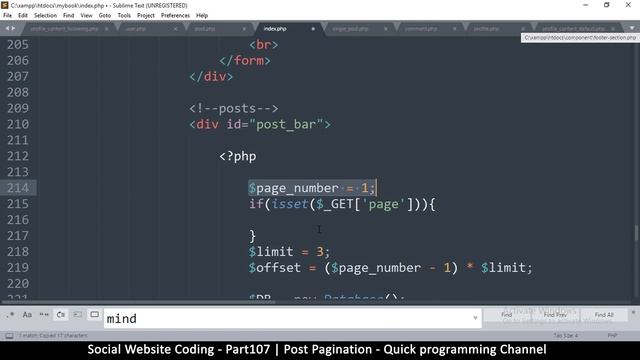Click line number 219 in gutter
The height and width of the screenshot is (360, 640).
click(x=18, y=267)
